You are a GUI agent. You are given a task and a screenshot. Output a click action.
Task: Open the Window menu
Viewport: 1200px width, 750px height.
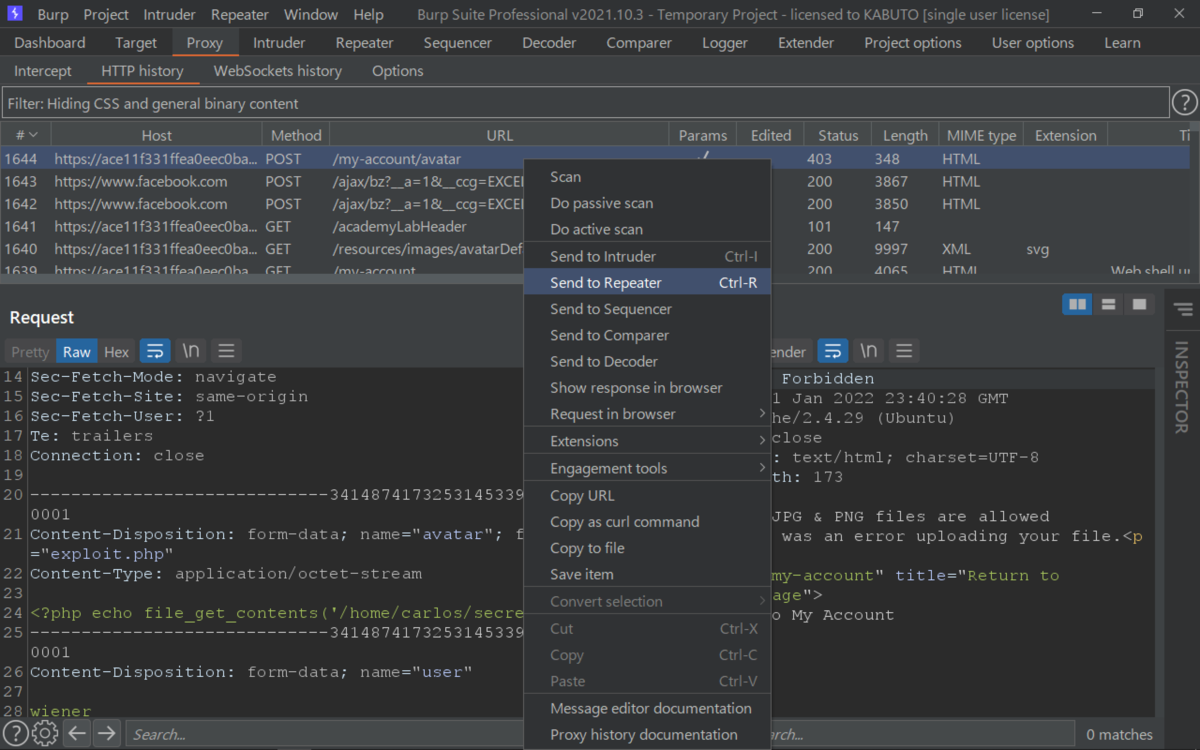[x=311, y=14]
